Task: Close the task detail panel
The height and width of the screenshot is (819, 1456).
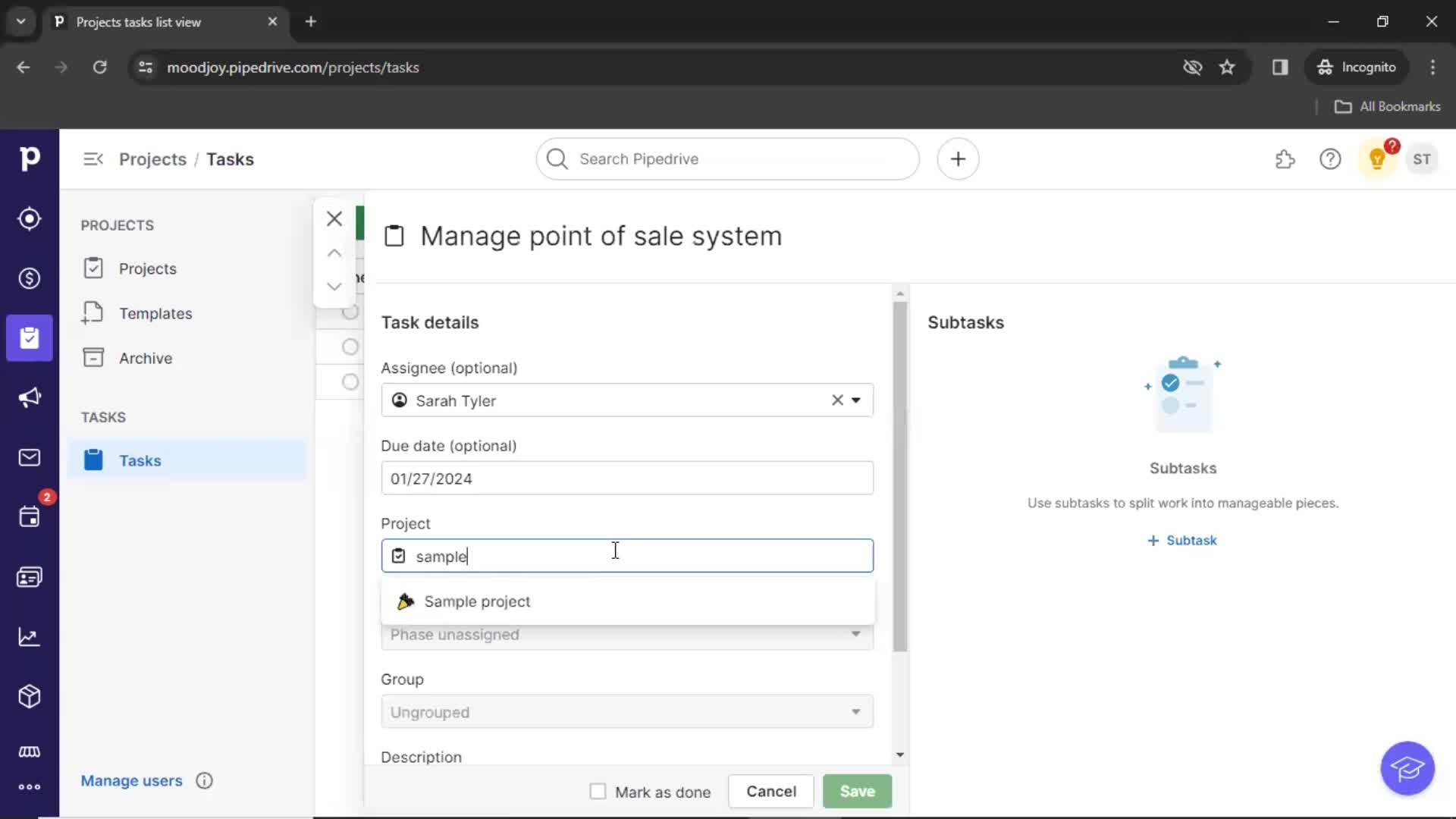Action: click(x=334, y=218)
